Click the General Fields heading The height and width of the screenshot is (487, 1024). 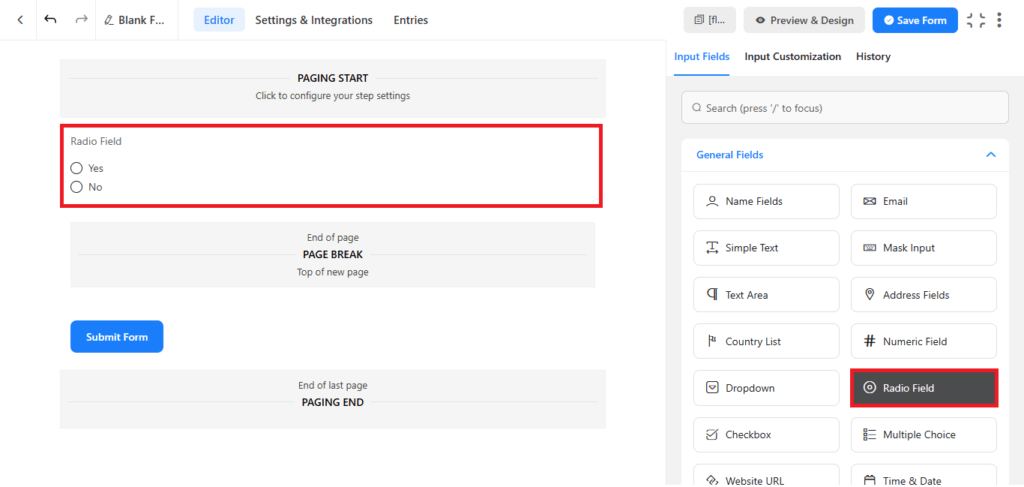click(x=729, y=155)
